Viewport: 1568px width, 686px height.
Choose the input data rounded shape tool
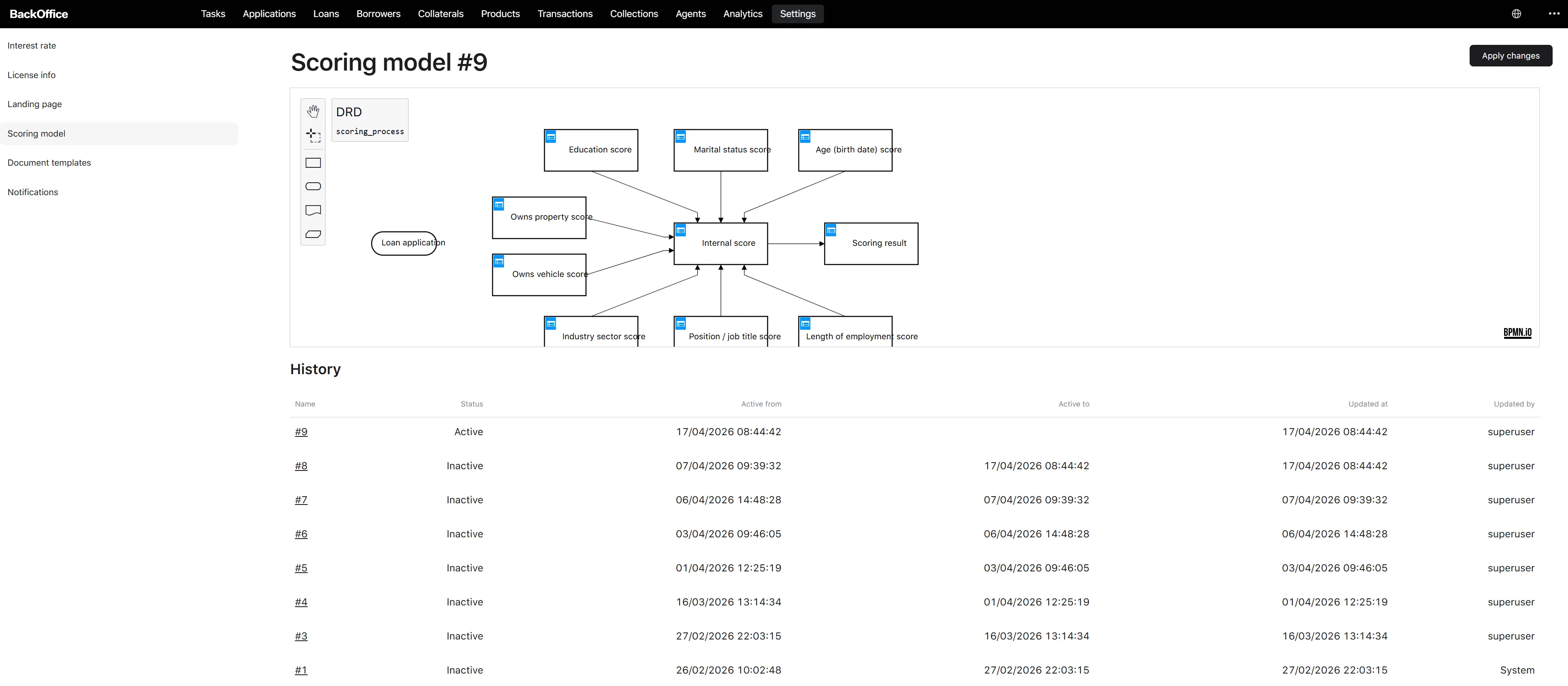tap(313, 186)
